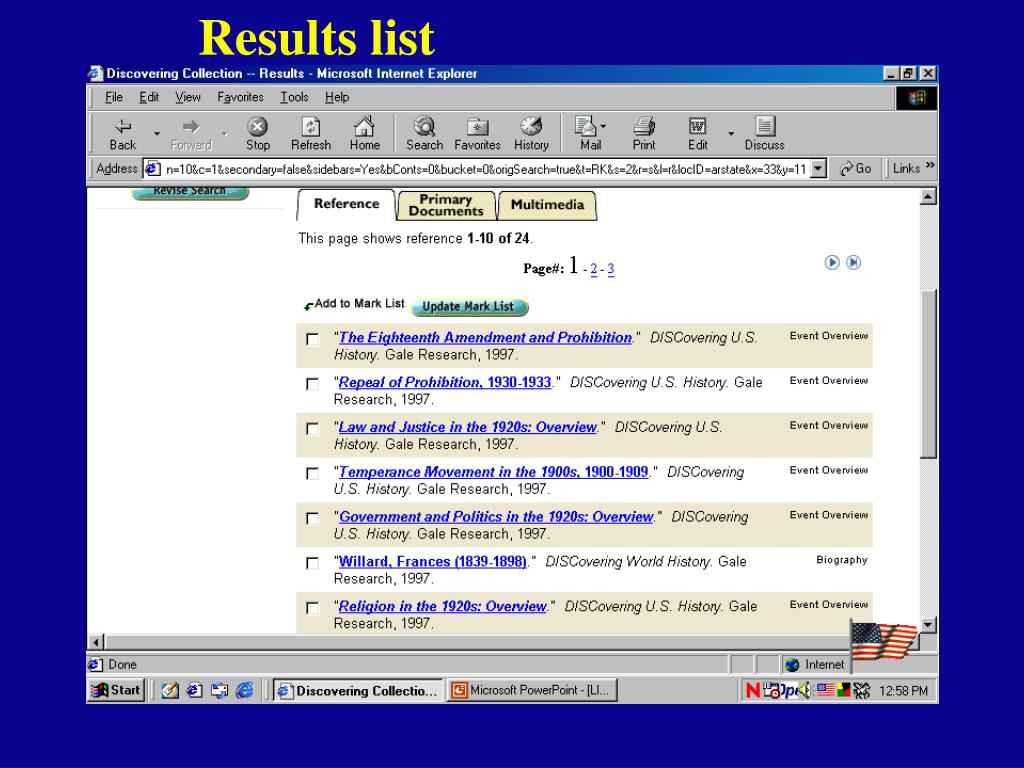
Task: Launch Internet Explorer from quick launch
Action: (x=244, y=690)
